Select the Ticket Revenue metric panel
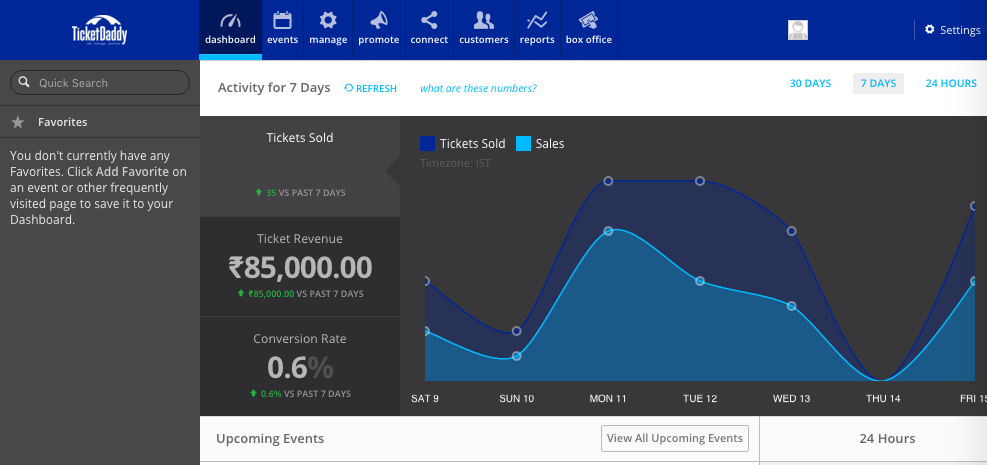Screen dimensions: 987x465 [x=300, y=267]
